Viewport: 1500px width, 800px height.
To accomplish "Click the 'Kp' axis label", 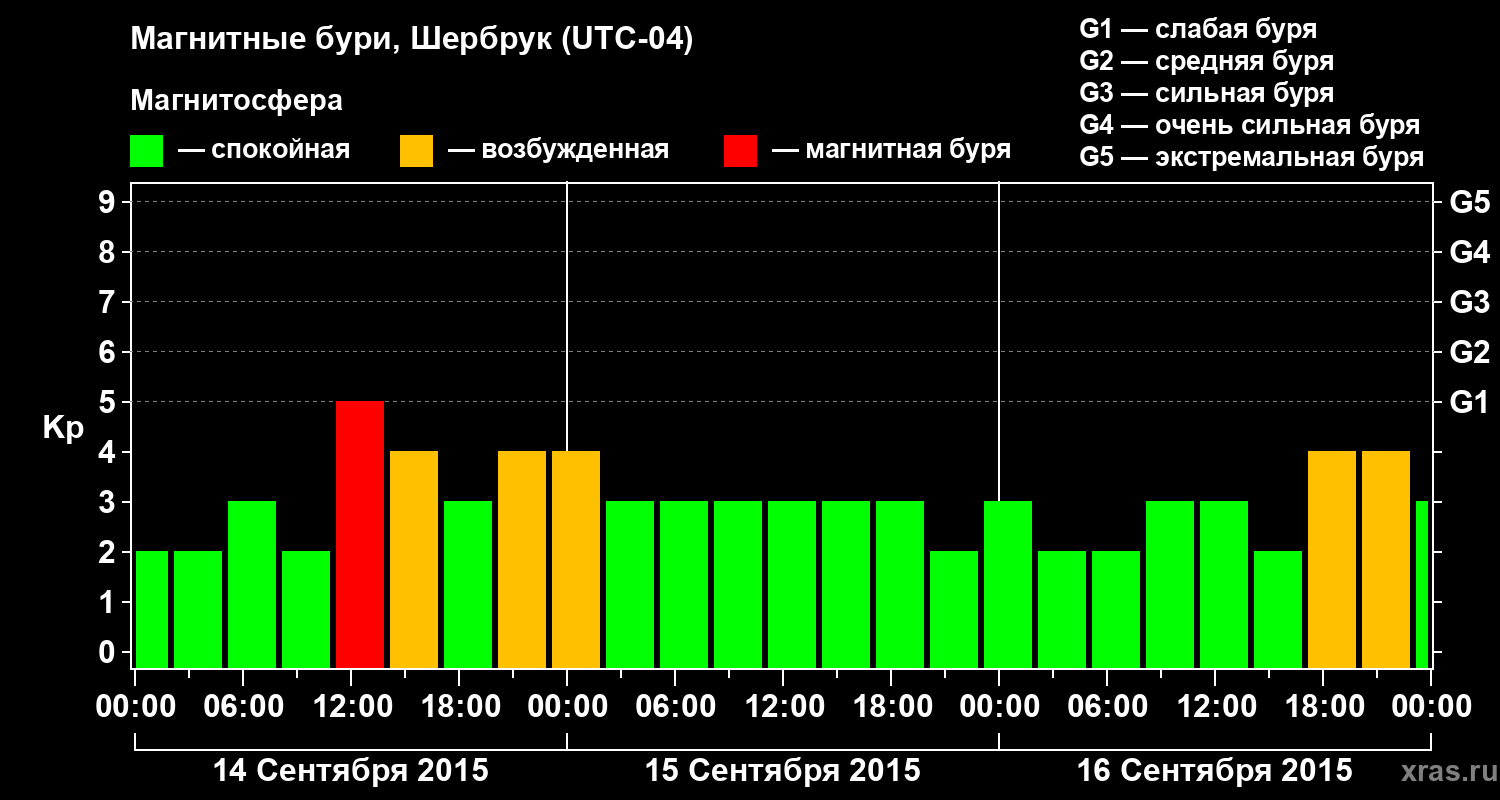I will point(63,428).
